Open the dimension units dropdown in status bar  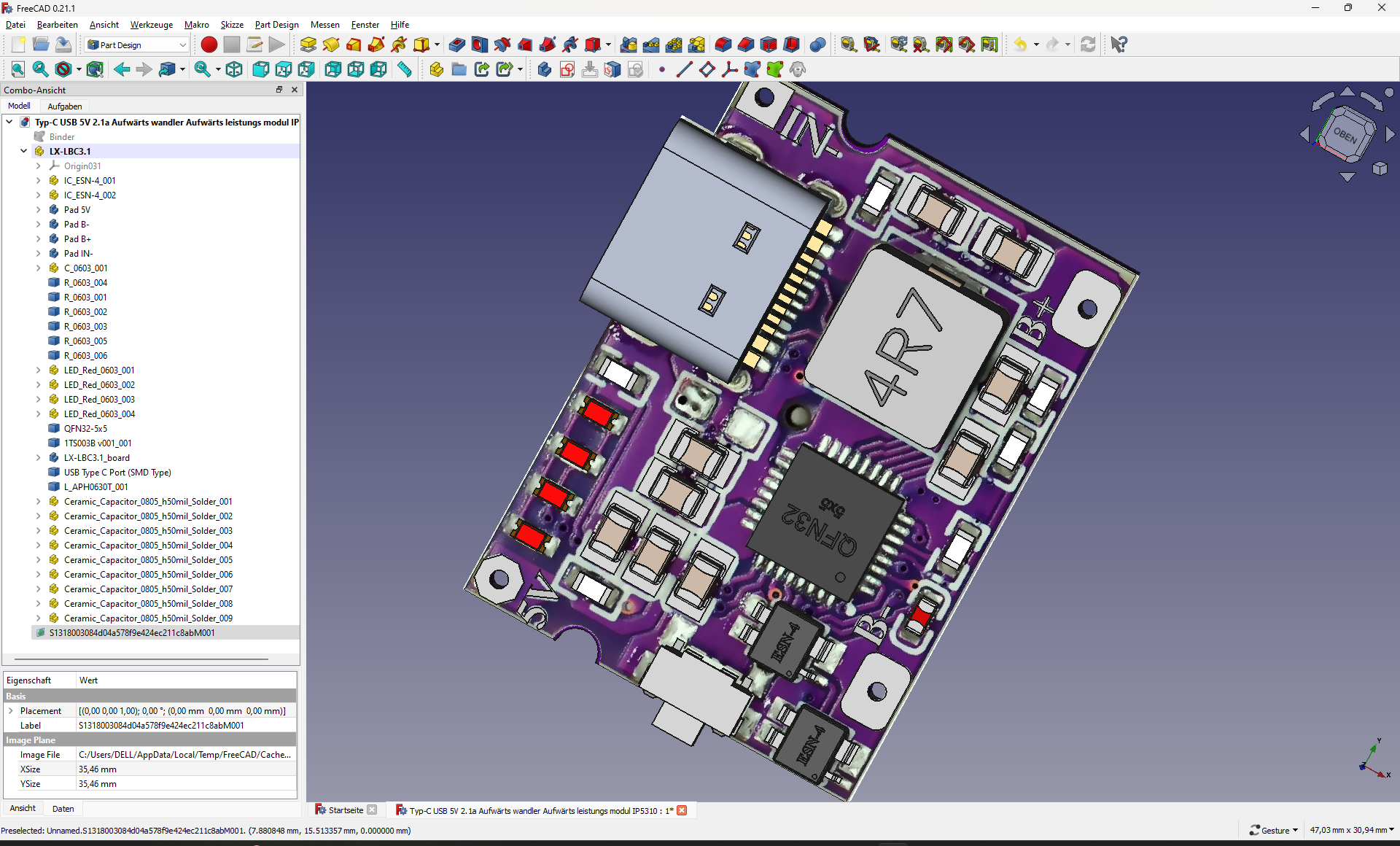(1352, 830)
